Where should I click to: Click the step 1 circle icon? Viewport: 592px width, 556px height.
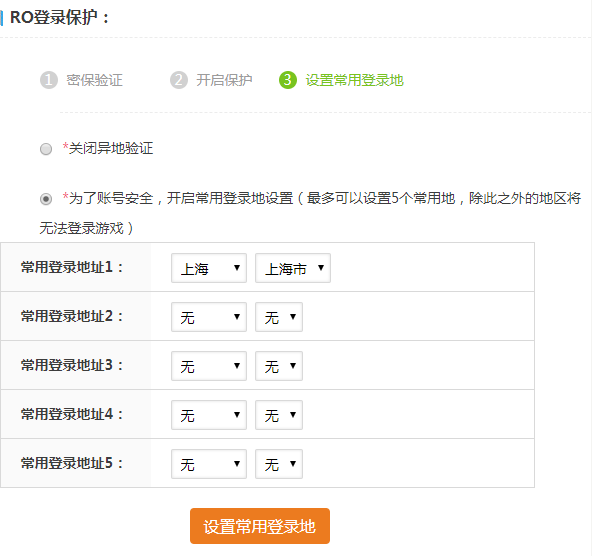coord(49,80)
